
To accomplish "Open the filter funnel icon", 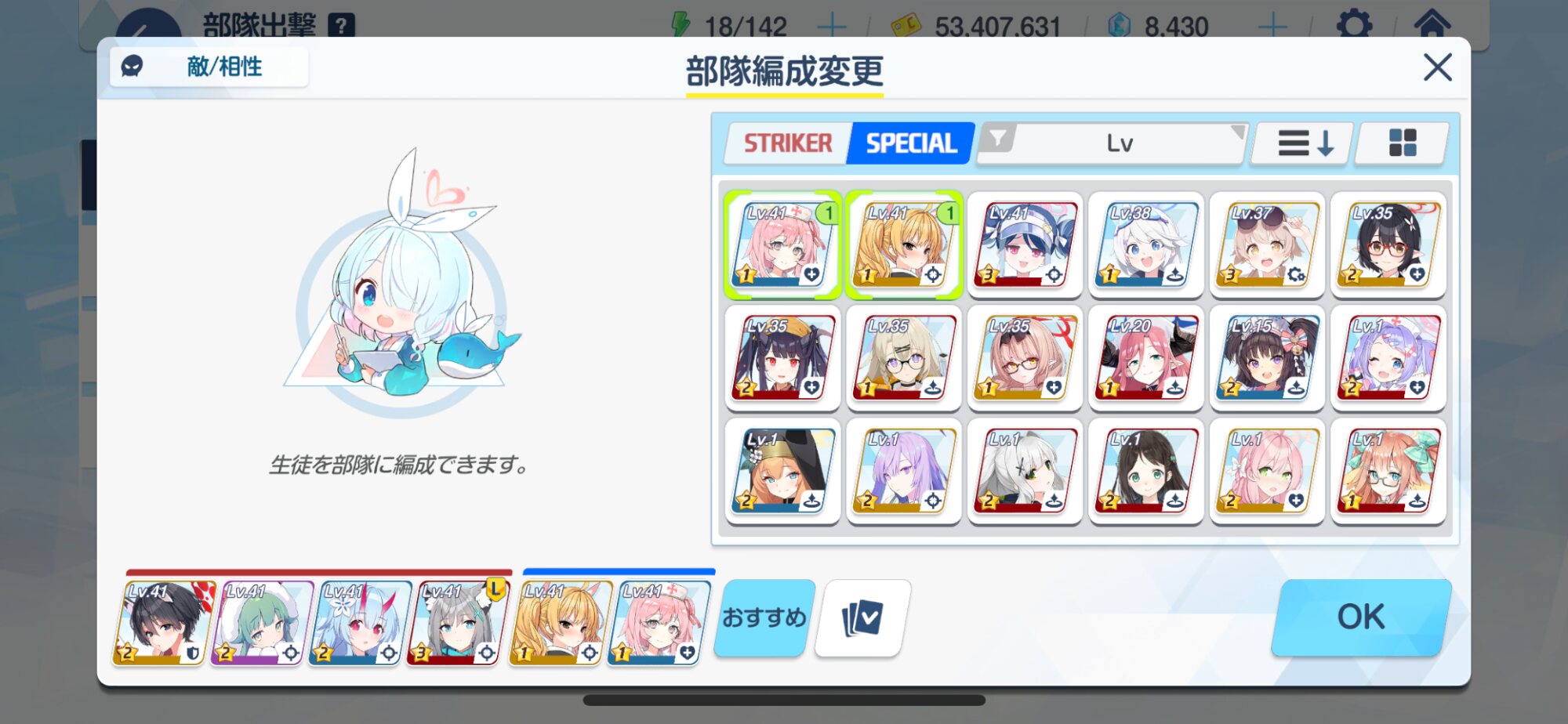I will pyautogui.click(x=997, y=139).
